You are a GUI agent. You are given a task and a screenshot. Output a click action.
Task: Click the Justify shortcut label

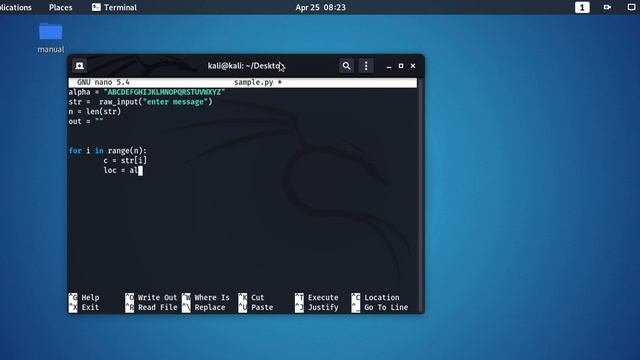(323, 307)
